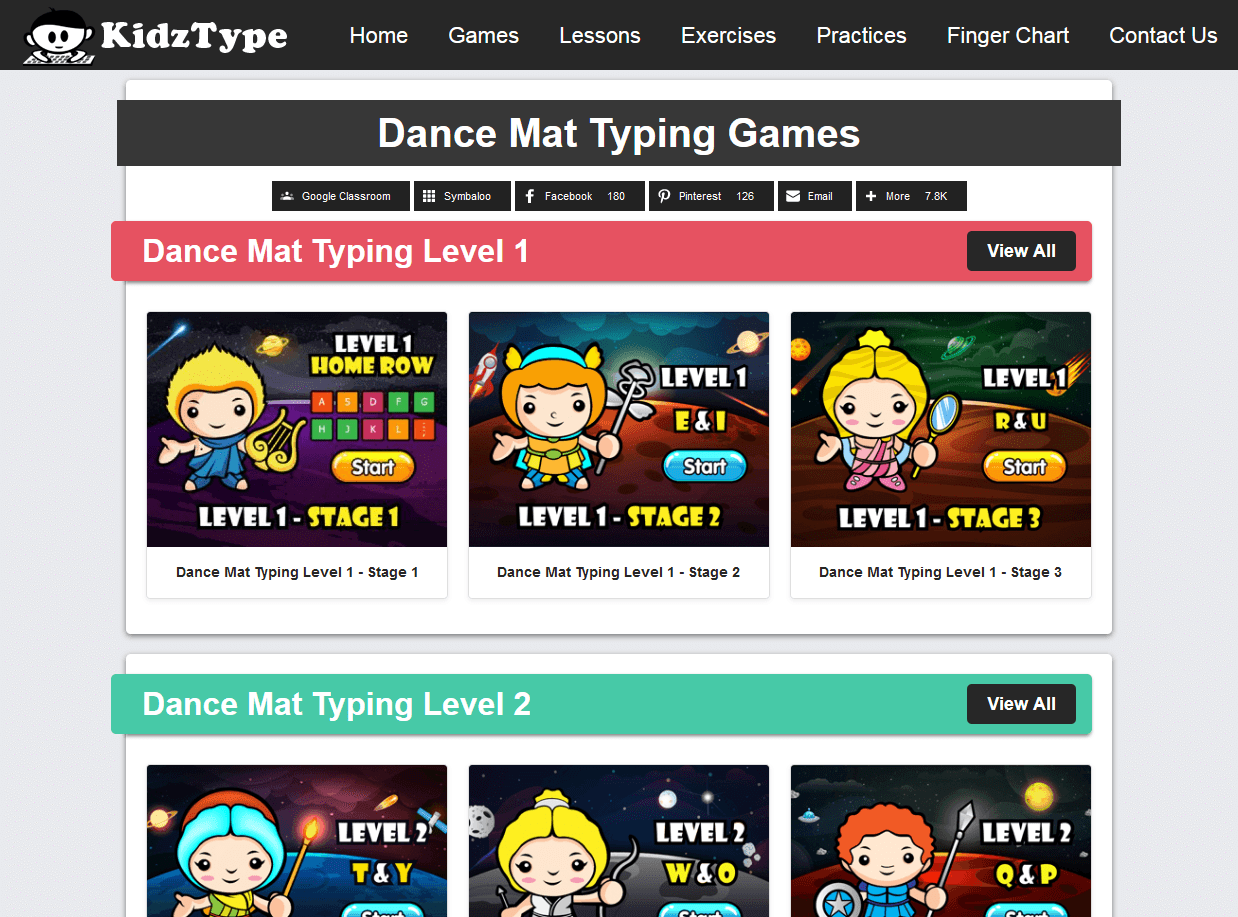Click the Google Classroom people icon
Image resolution: width=1238 pixels, height=917 pixels.
point(287,196)
